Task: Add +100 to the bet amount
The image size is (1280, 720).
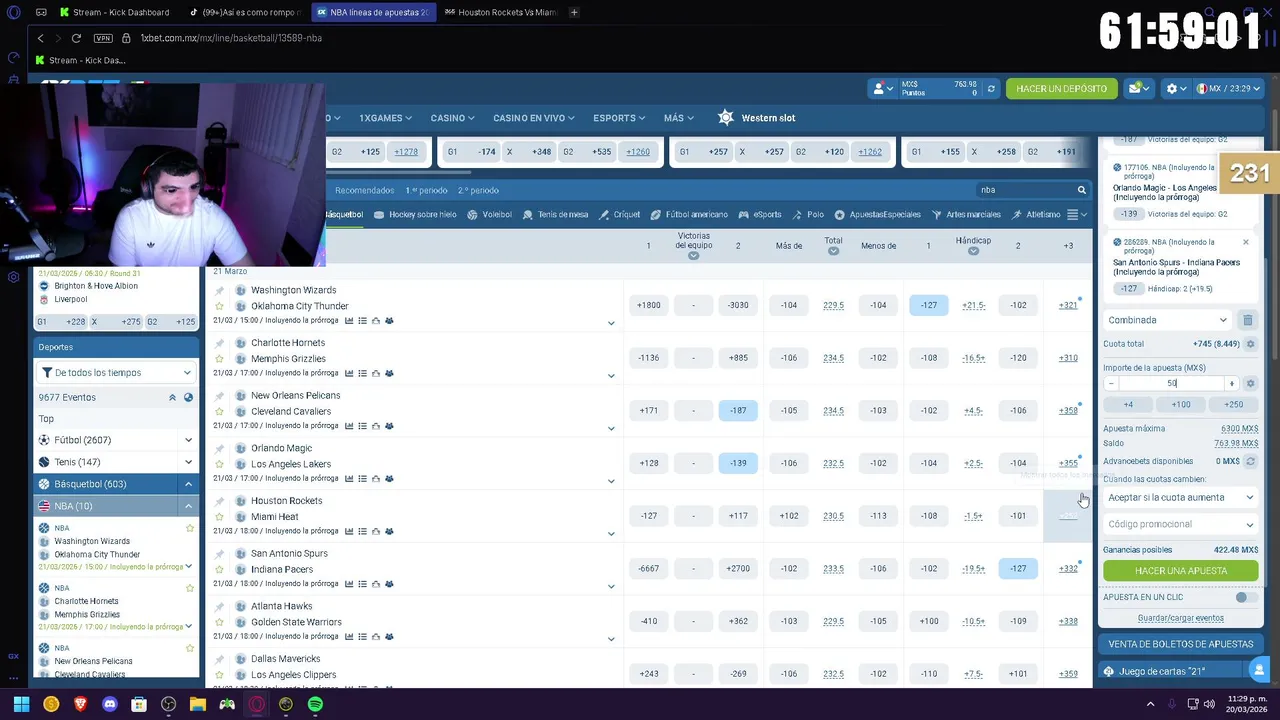Action: click(x=1181, y=405)
